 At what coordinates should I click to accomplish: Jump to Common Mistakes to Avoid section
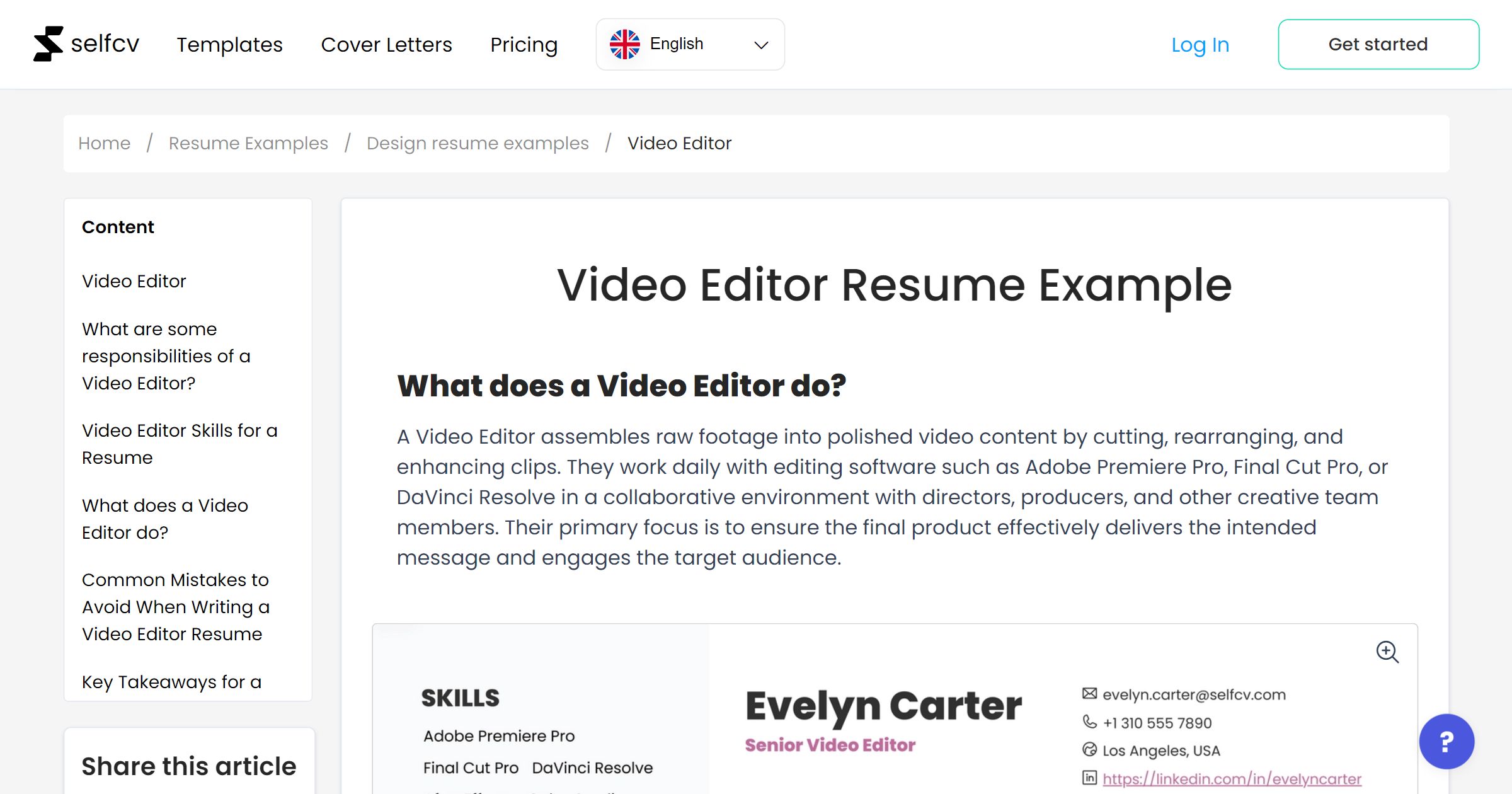pos(176,607)
